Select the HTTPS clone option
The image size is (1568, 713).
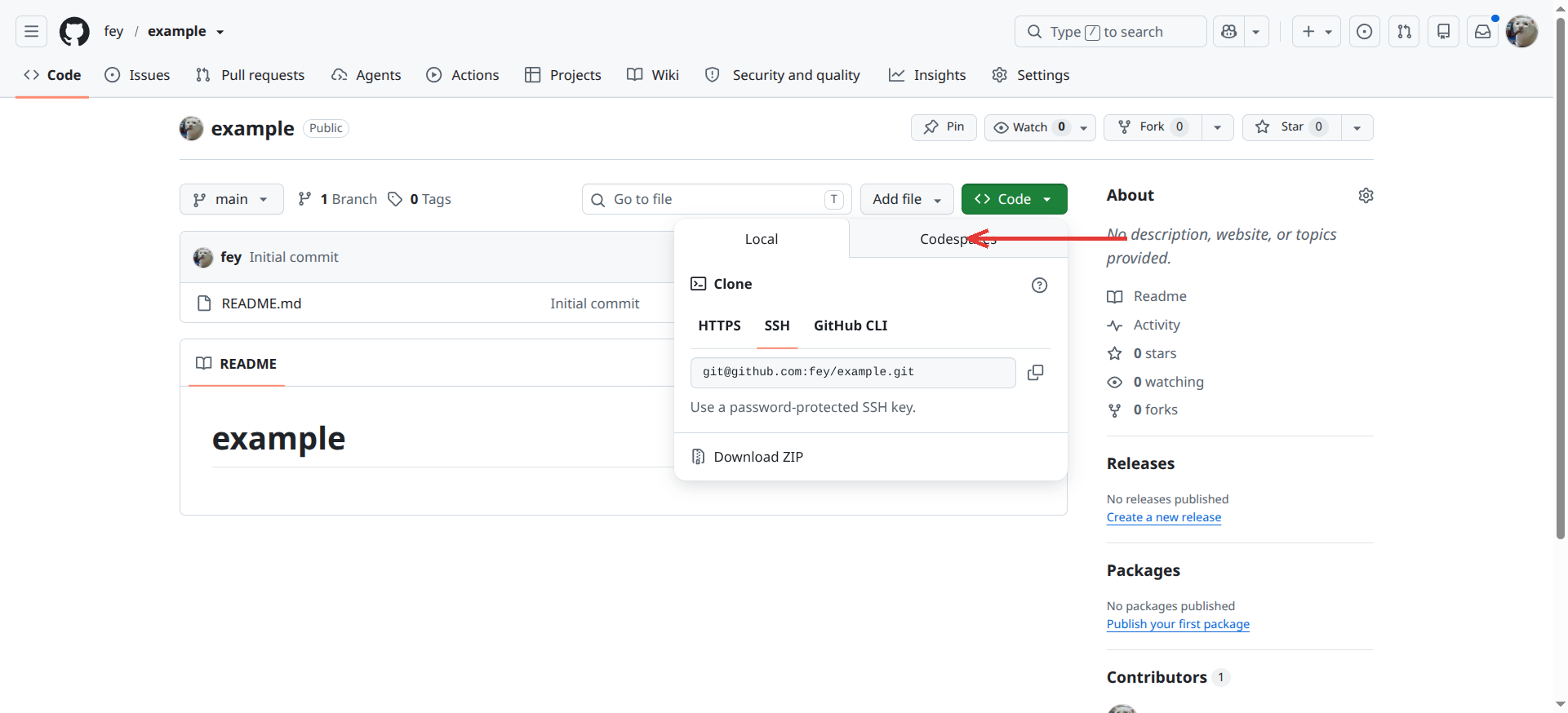pyautogui.click(x=720, y=325)
